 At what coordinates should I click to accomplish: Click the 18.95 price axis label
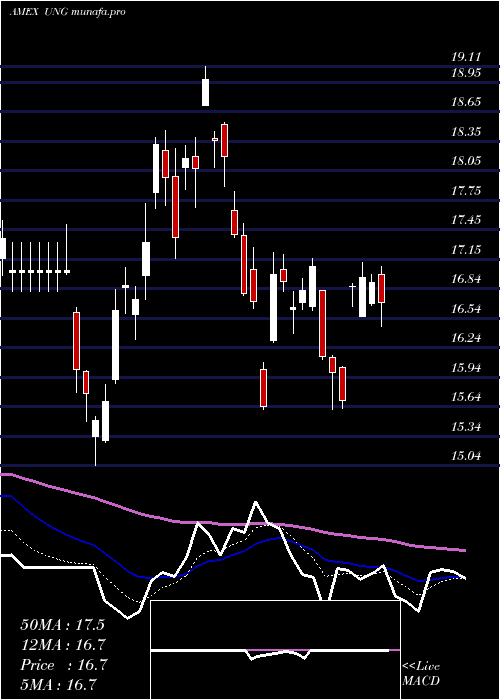[x=466, y=72]
